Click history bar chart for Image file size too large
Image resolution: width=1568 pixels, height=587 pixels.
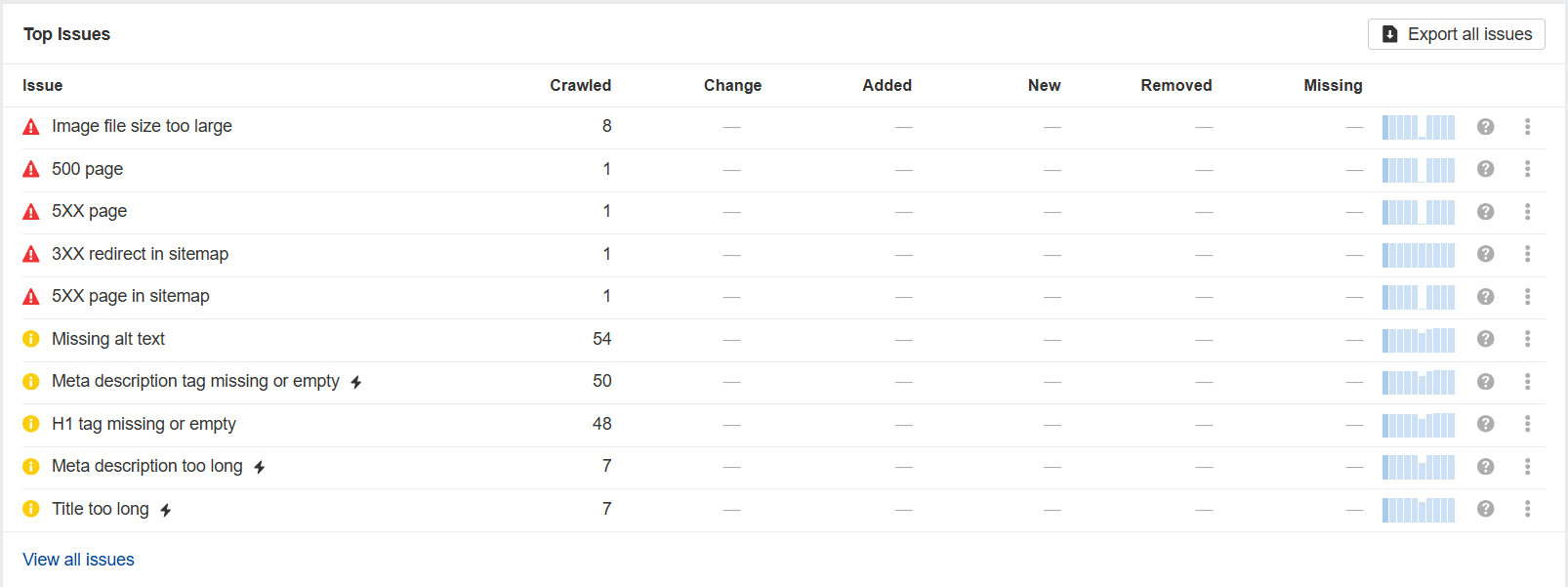1418,127
